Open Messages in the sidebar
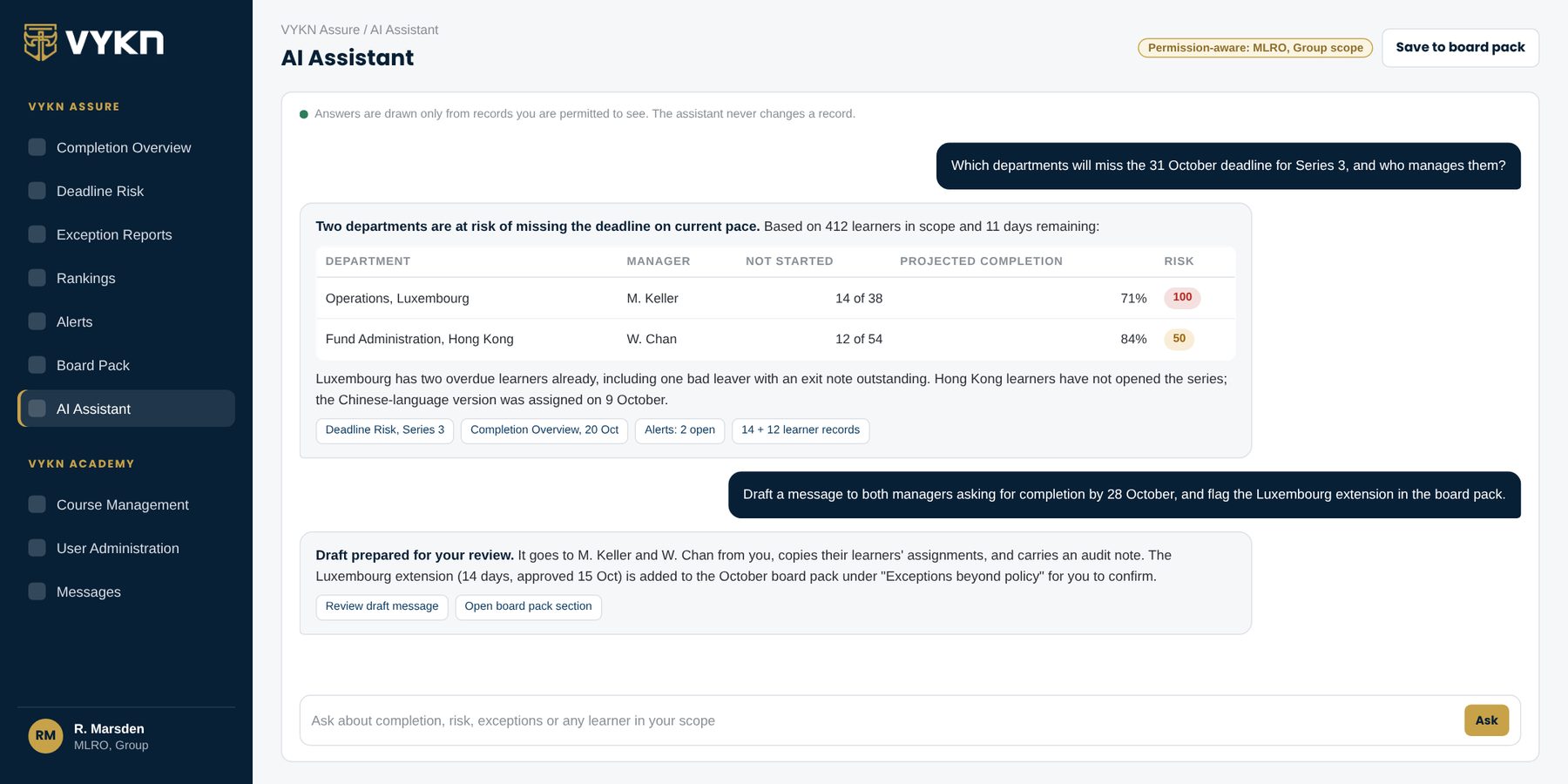 tap(126, 591)
